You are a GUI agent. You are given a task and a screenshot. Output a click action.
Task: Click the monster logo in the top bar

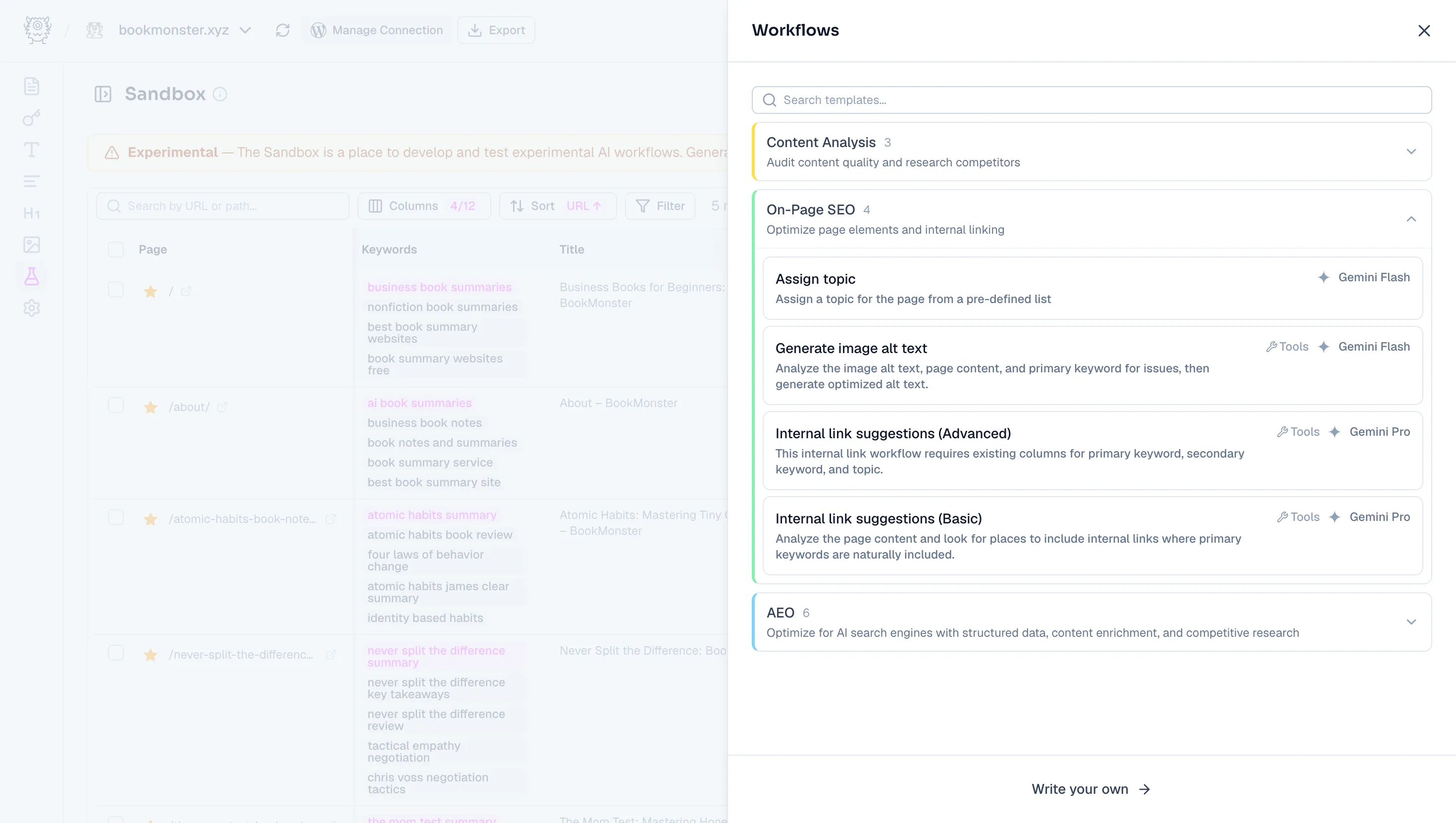click(37, 30)
